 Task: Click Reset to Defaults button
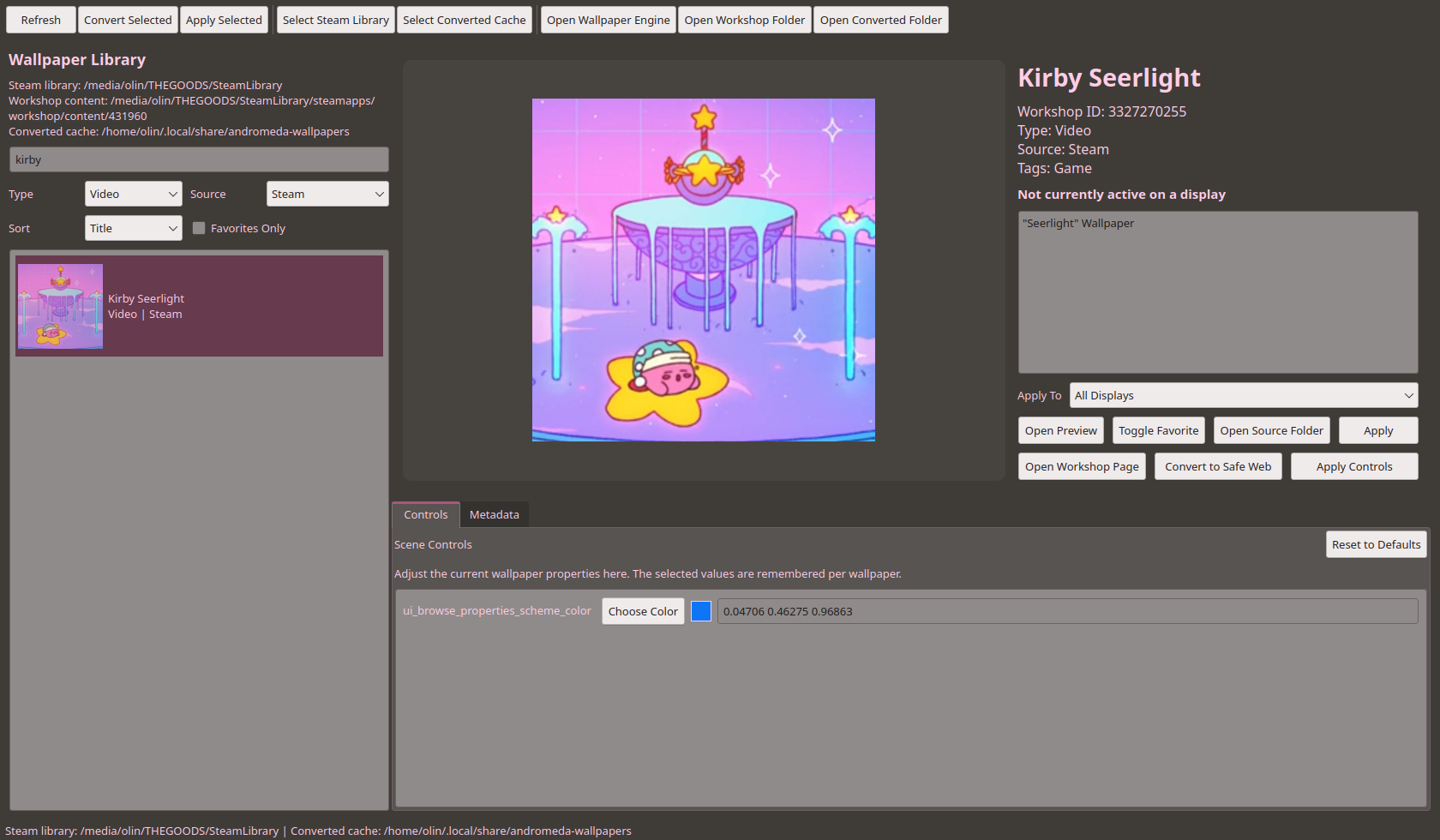(1377, 544)
